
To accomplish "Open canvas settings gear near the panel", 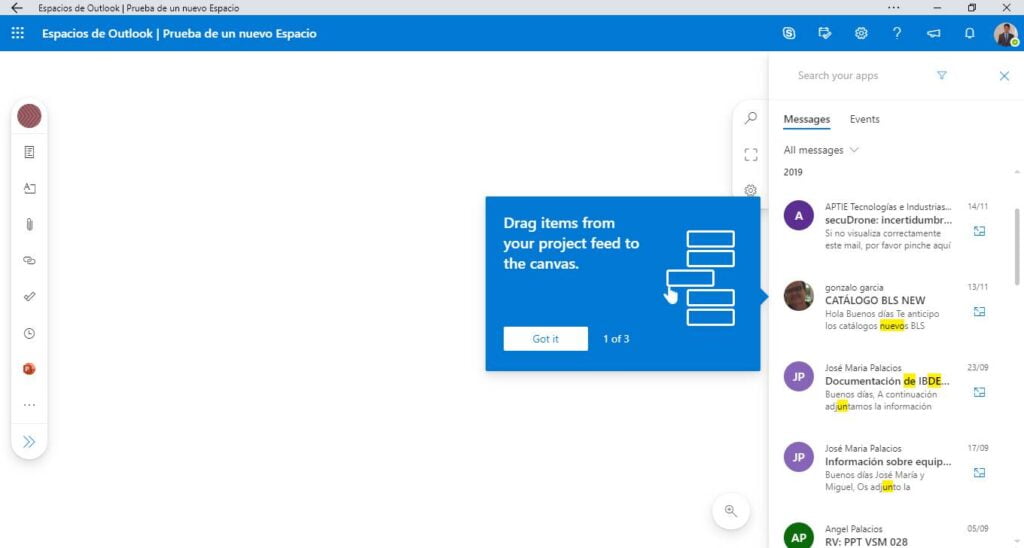I will click(751, 190).
